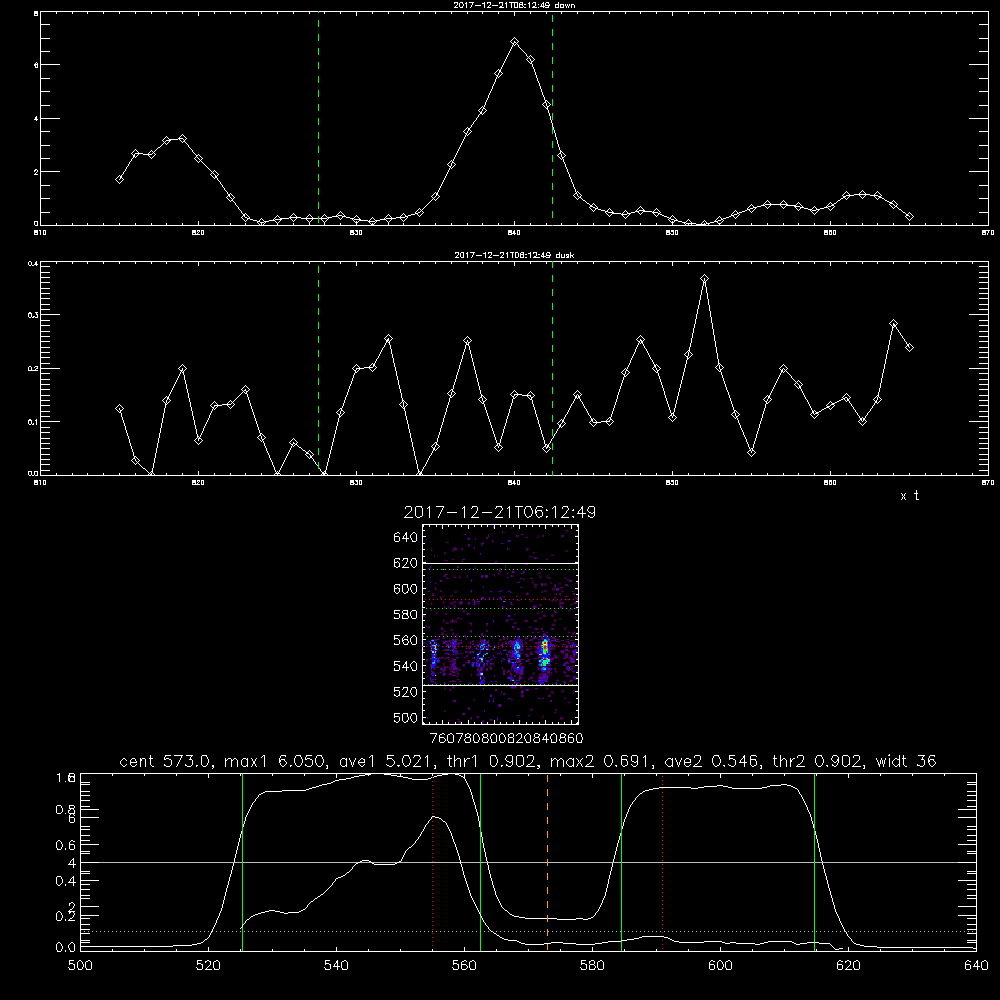Click the spectrogram y-axis label '560'
This screenshot has height=1000, width=1000.
click(x=406, y=640)
